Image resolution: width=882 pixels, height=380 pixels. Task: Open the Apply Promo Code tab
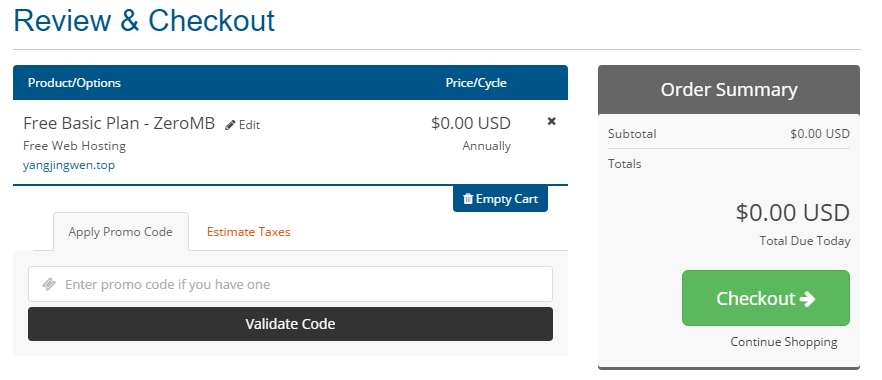[120, 232]
